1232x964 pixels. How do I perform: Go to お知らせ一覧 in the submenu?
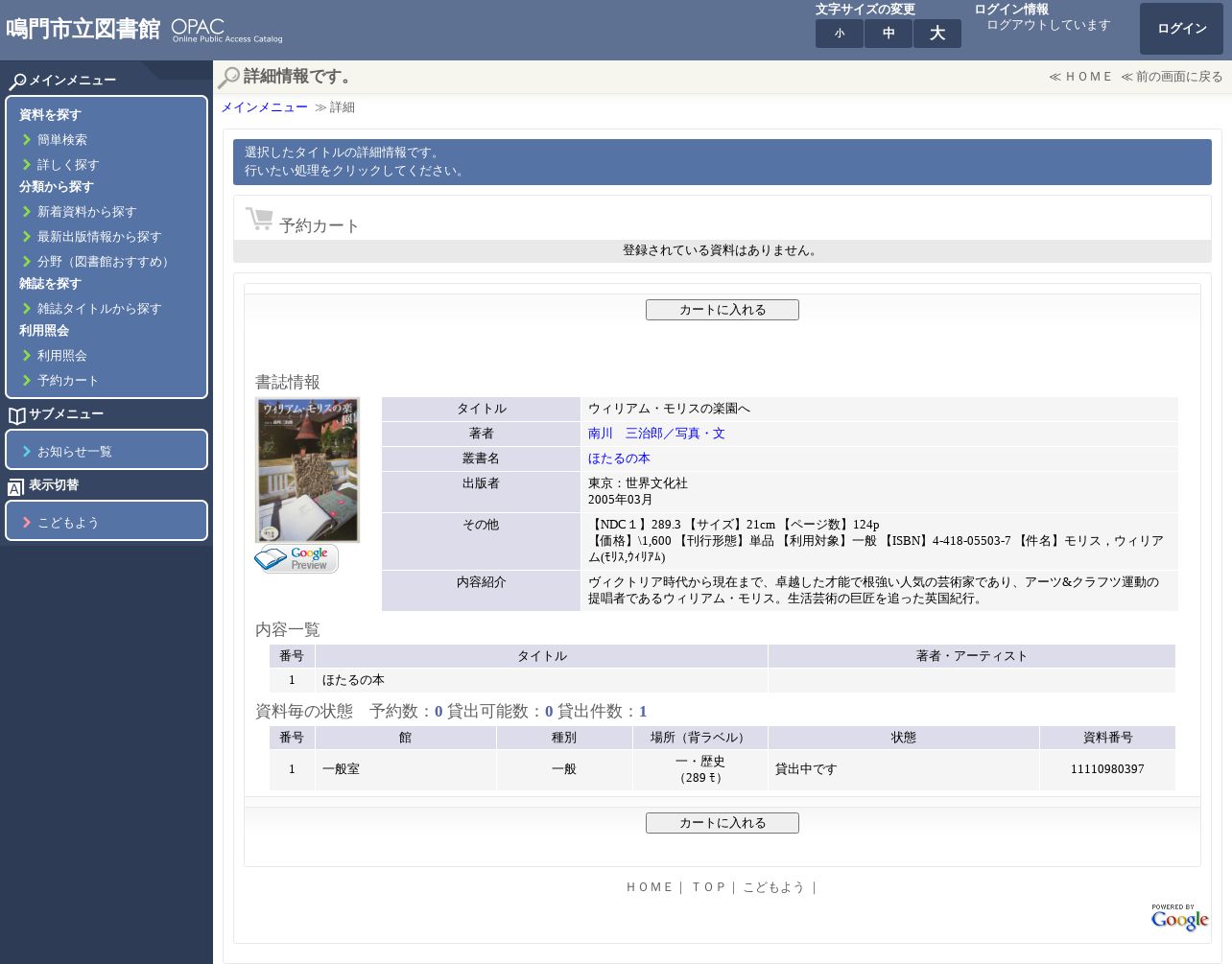tap(74, 452)
